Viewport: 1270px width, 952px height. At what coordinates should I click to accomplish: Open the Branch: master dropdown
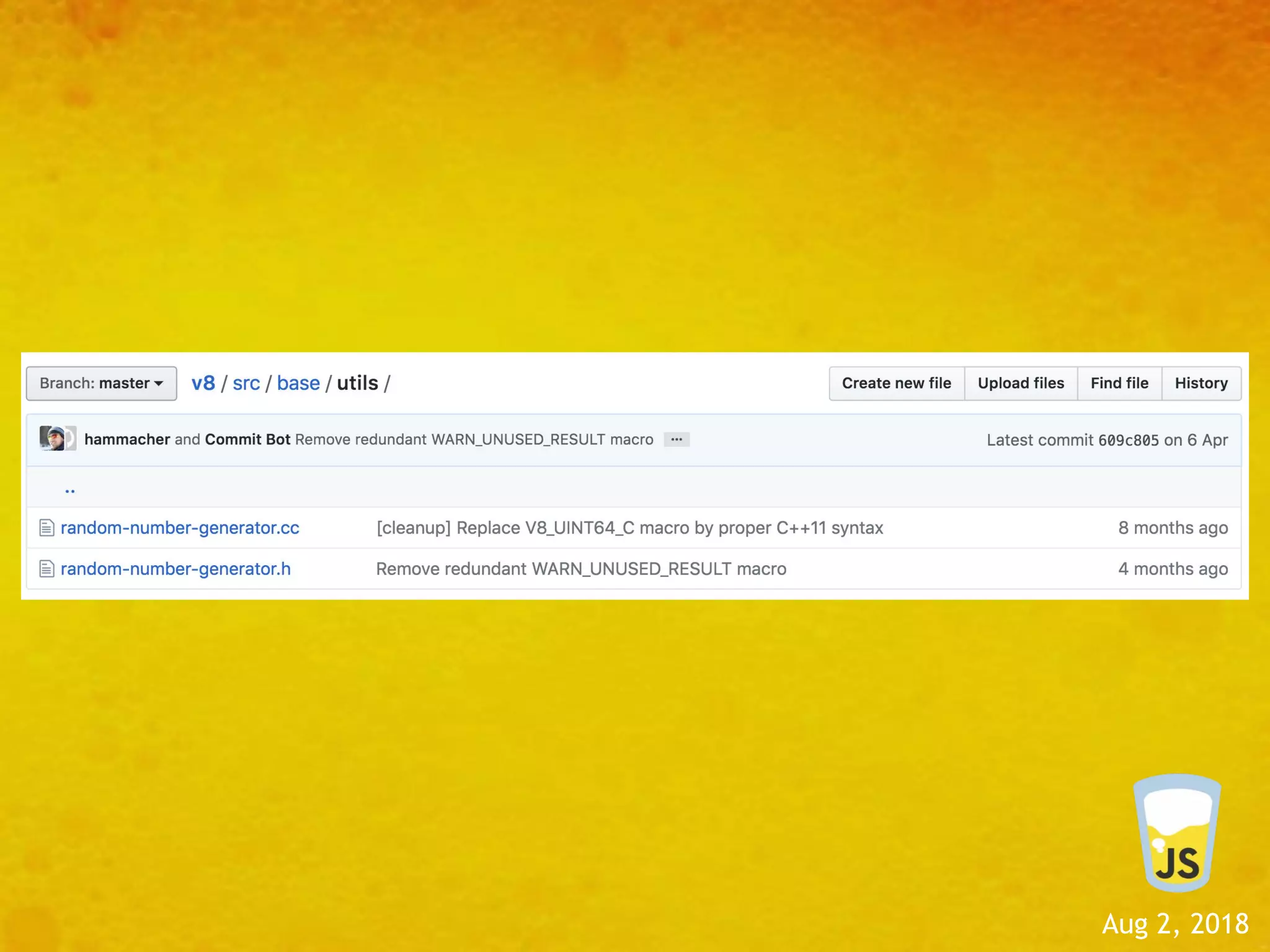click(x=101, y=383)
